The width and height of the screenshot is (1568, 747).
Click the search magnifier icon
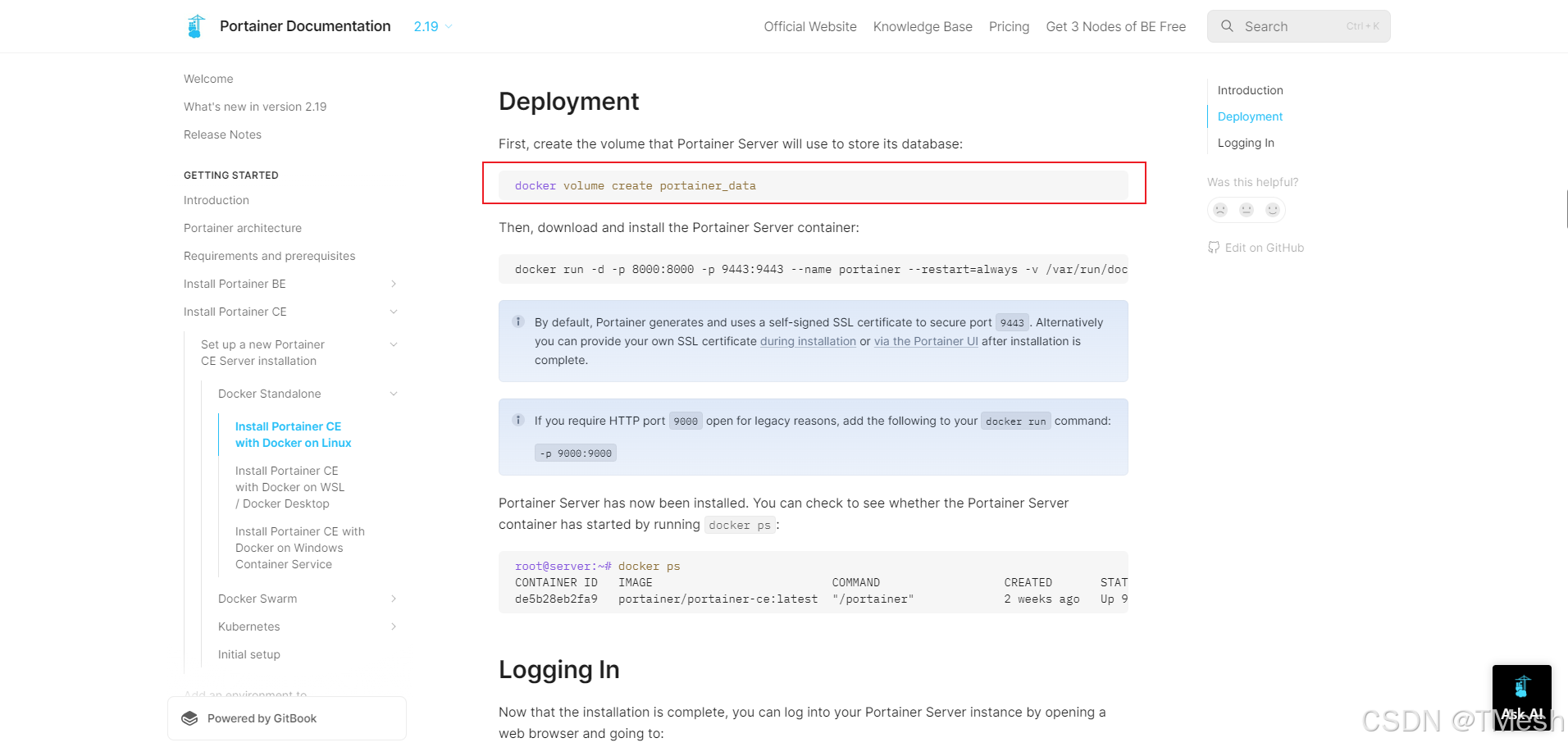pos(1227,26)
